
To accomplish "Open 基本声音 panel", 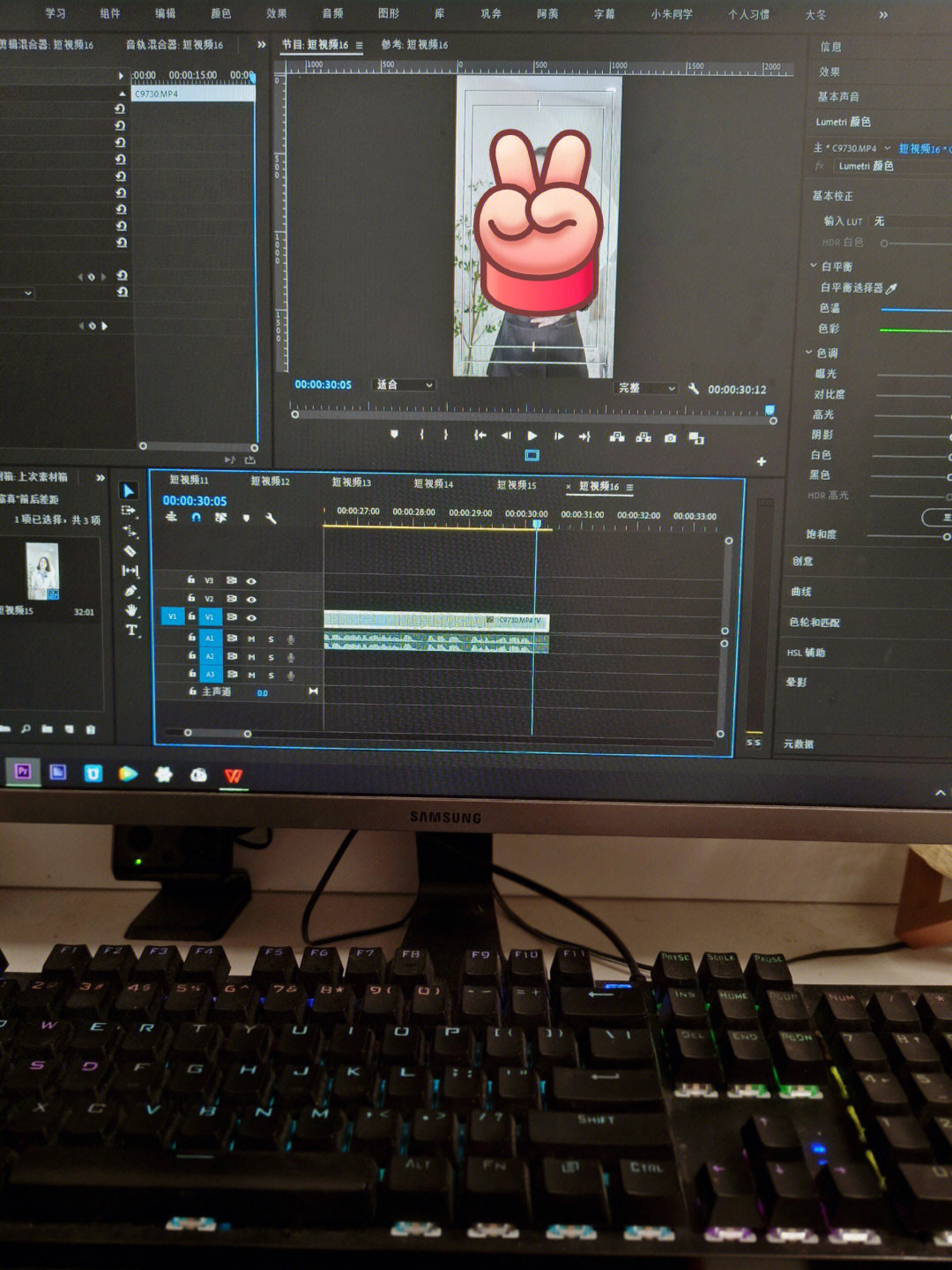I will [x=838, y=97].
